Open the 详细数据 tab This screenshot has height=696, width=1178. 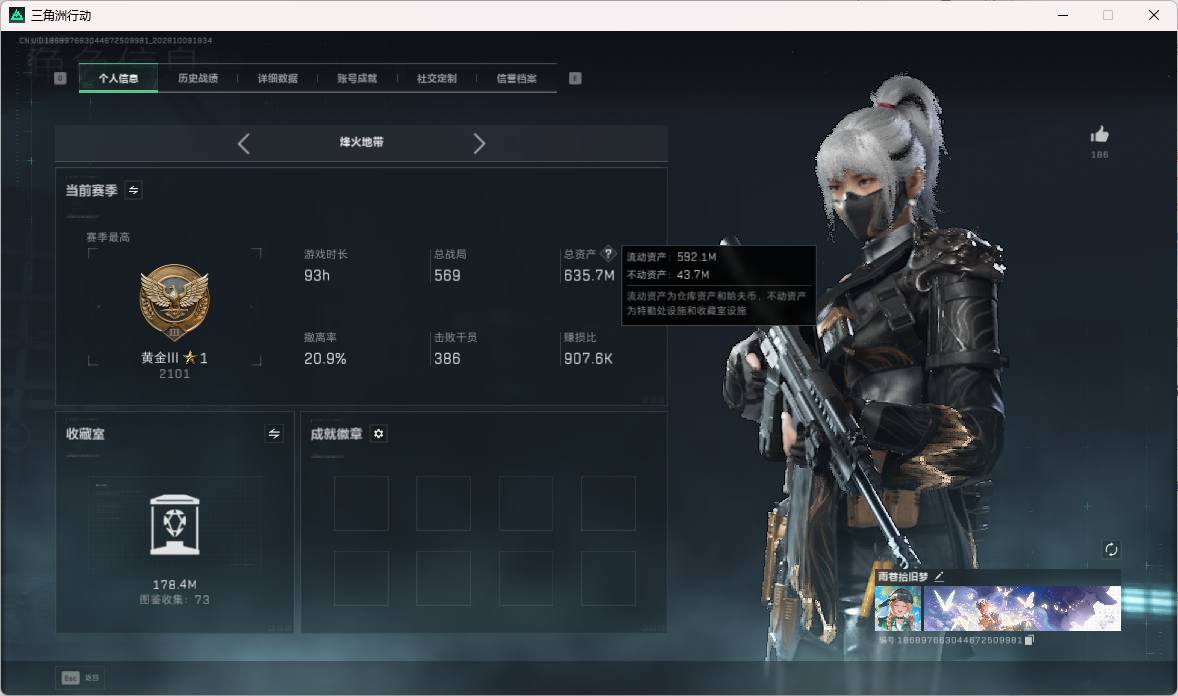pos(277,78)
